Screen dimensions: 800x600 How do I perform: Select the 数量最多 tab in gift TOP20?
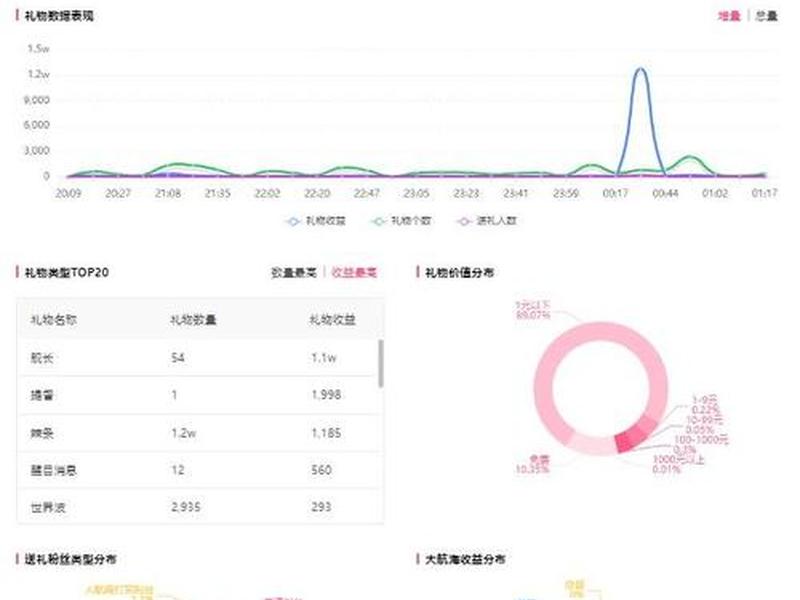pos(294,273)
